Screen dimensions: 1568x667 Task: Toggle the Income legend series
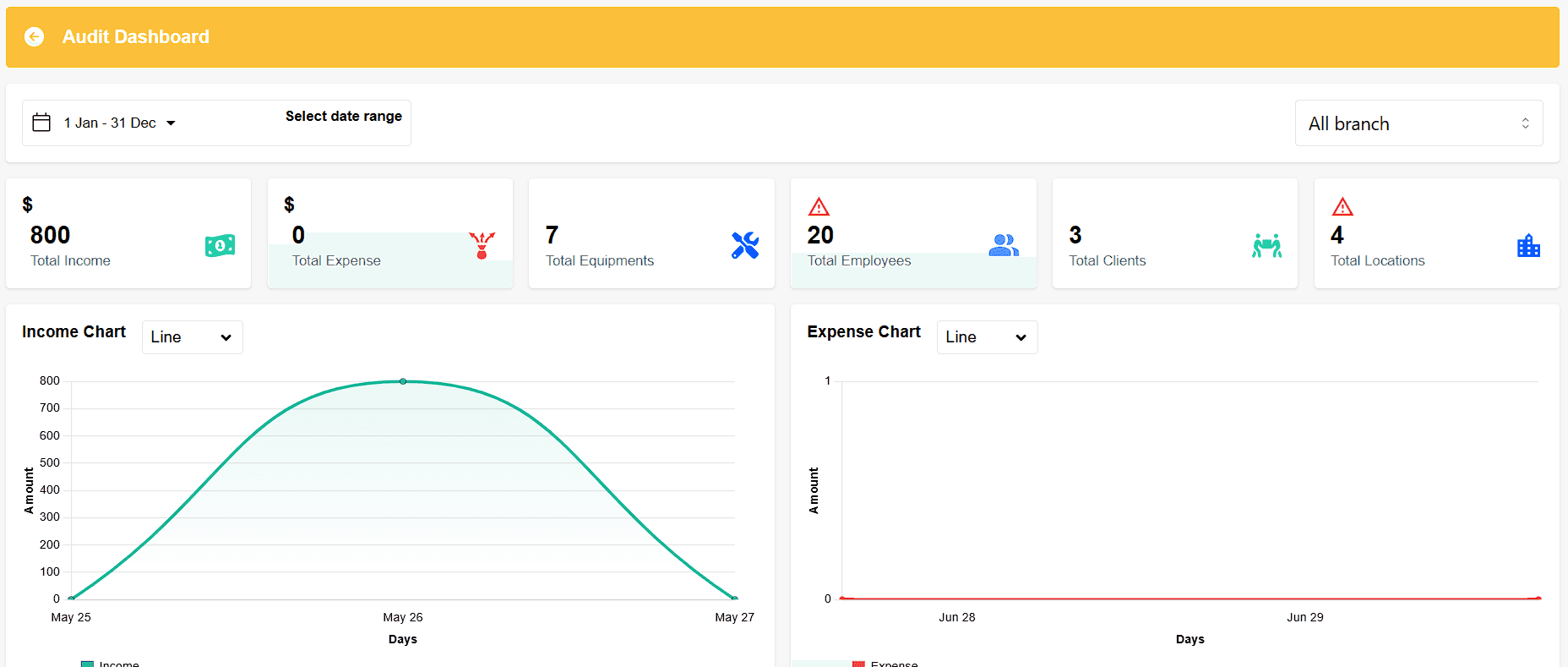[111, 664]
